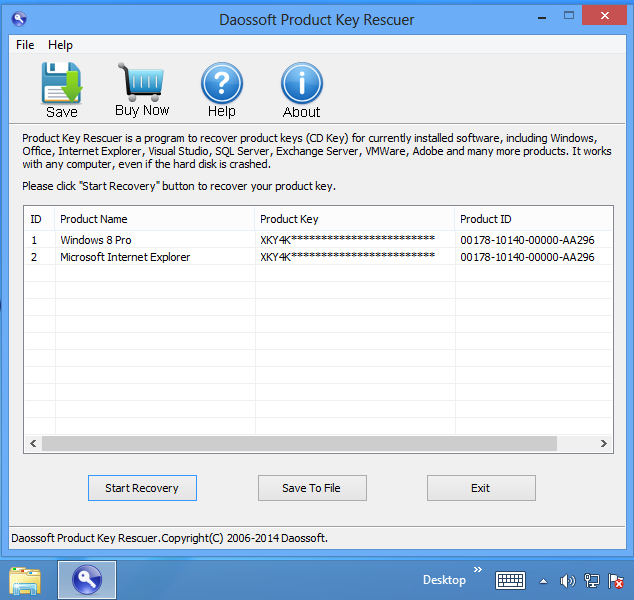Select the Microsoft Internet Explorer row
Image resolution: width=634 pixels, height=600 pixels.
click(318, 257)
